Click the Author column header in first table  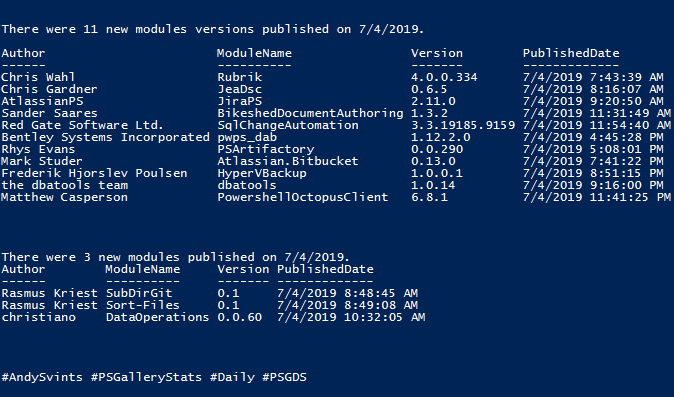coord(23,53)
